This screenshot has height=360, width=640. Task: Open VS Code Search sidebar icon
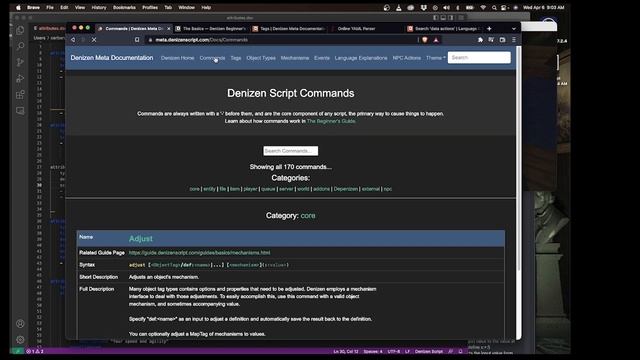pos(20,46)
